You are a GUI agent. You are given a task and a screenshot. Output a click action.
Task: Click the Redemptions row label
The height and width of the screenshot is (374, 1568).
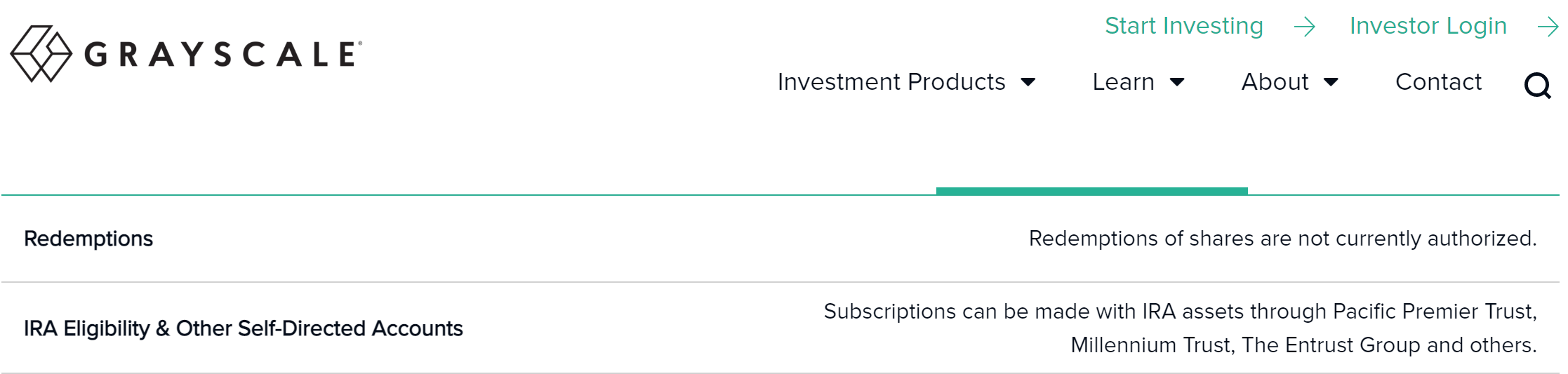pyautogui.click(x=88, y=239)
